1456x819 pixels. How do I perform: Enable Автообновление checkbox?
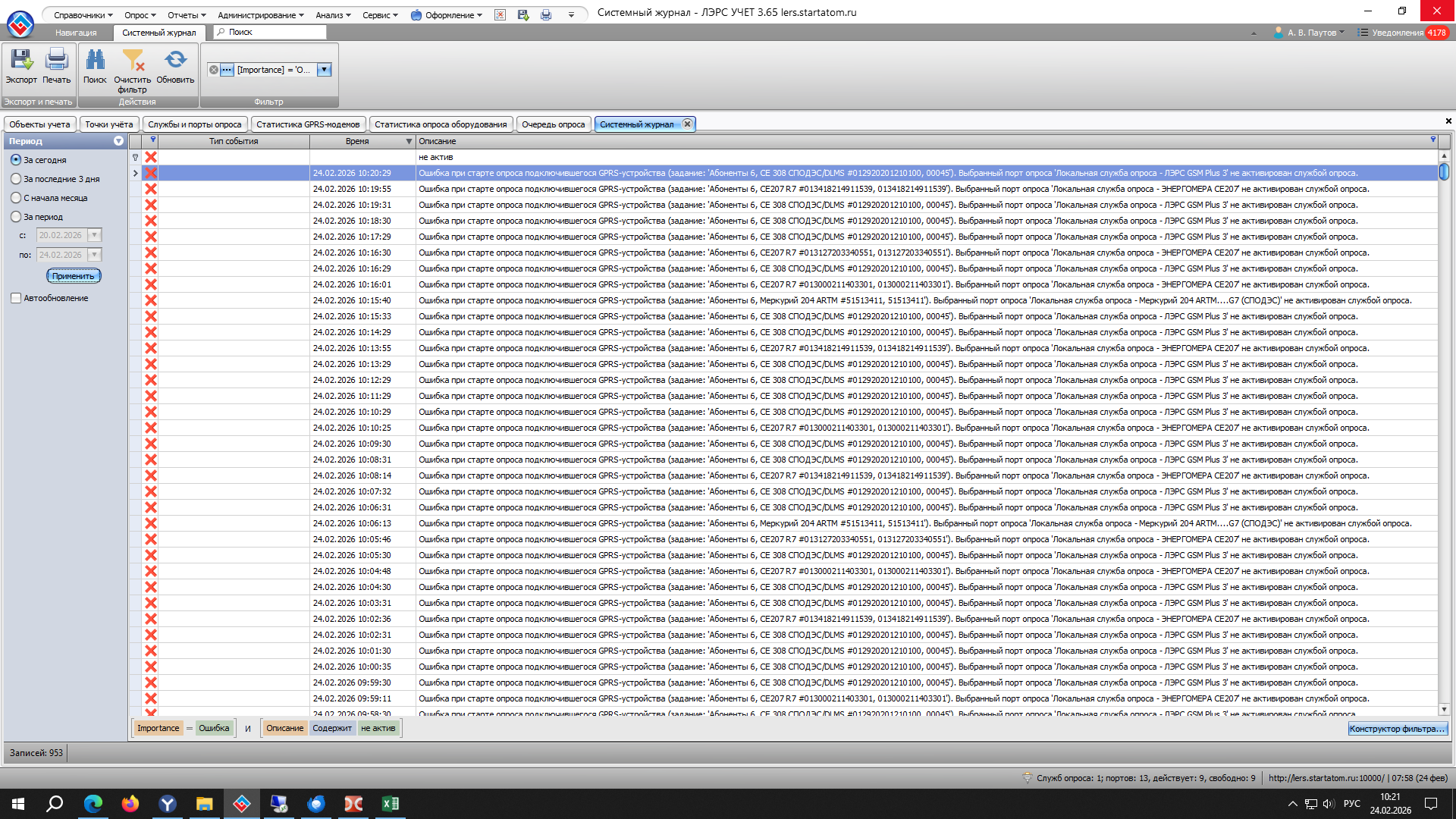coord(16,298)
